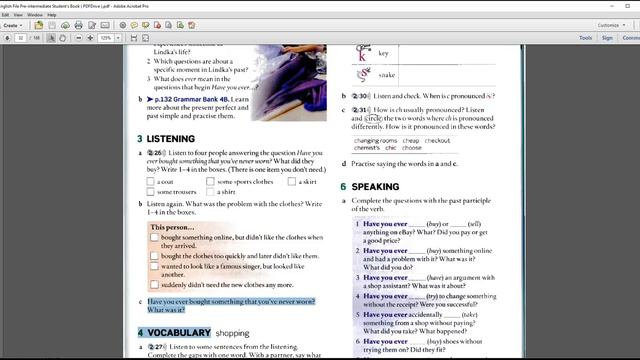
Task: Click the audio 2.26 track icon in Listening
Action: click(x=157, y=153)
